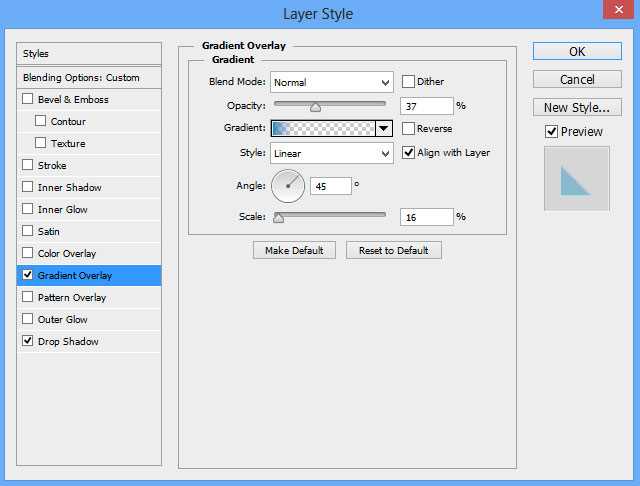Open the Styles section

pos(89,53)
